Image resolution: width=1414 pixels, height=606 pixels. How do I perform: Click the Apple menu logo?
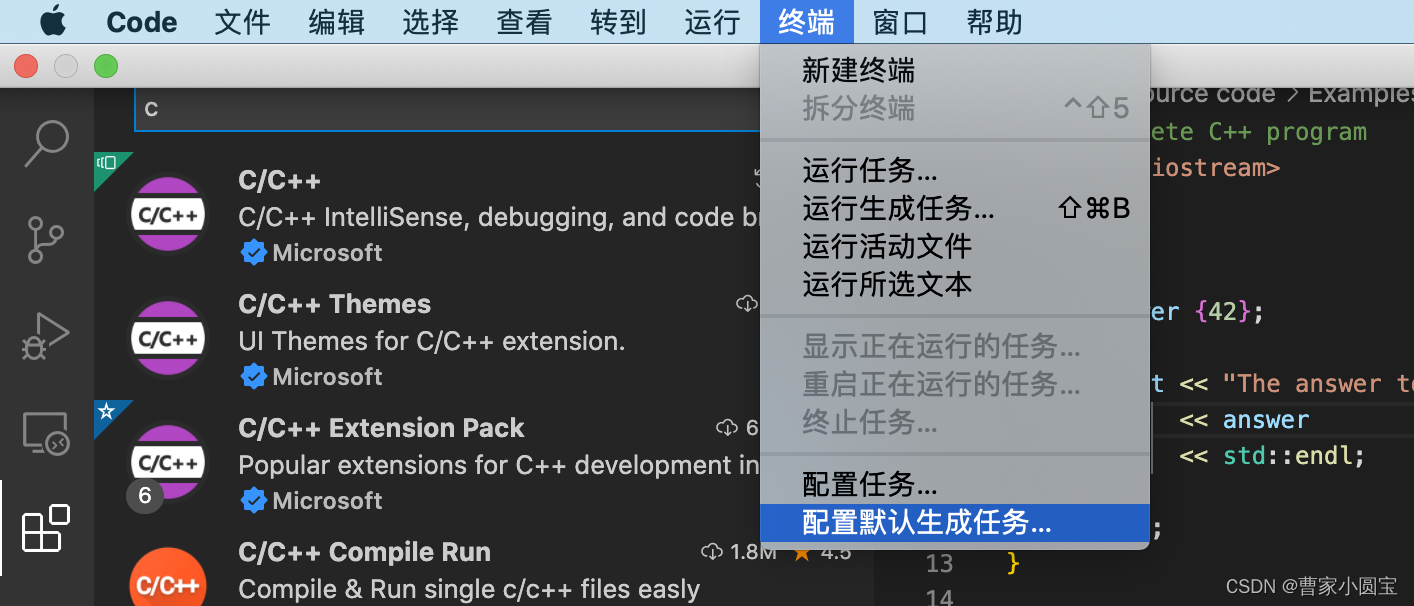[x=53, y=21]
